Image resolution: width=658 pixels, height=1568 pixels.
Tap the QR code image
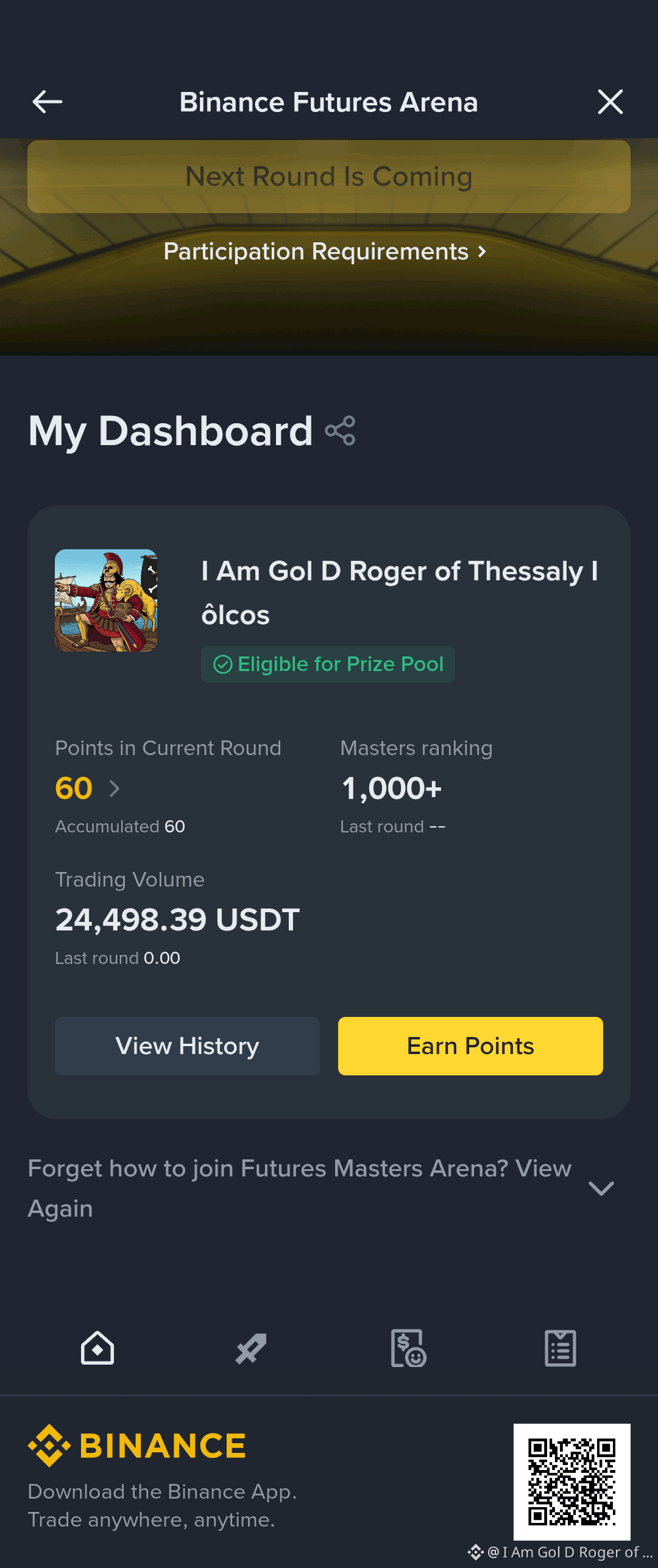[572, 1482]
